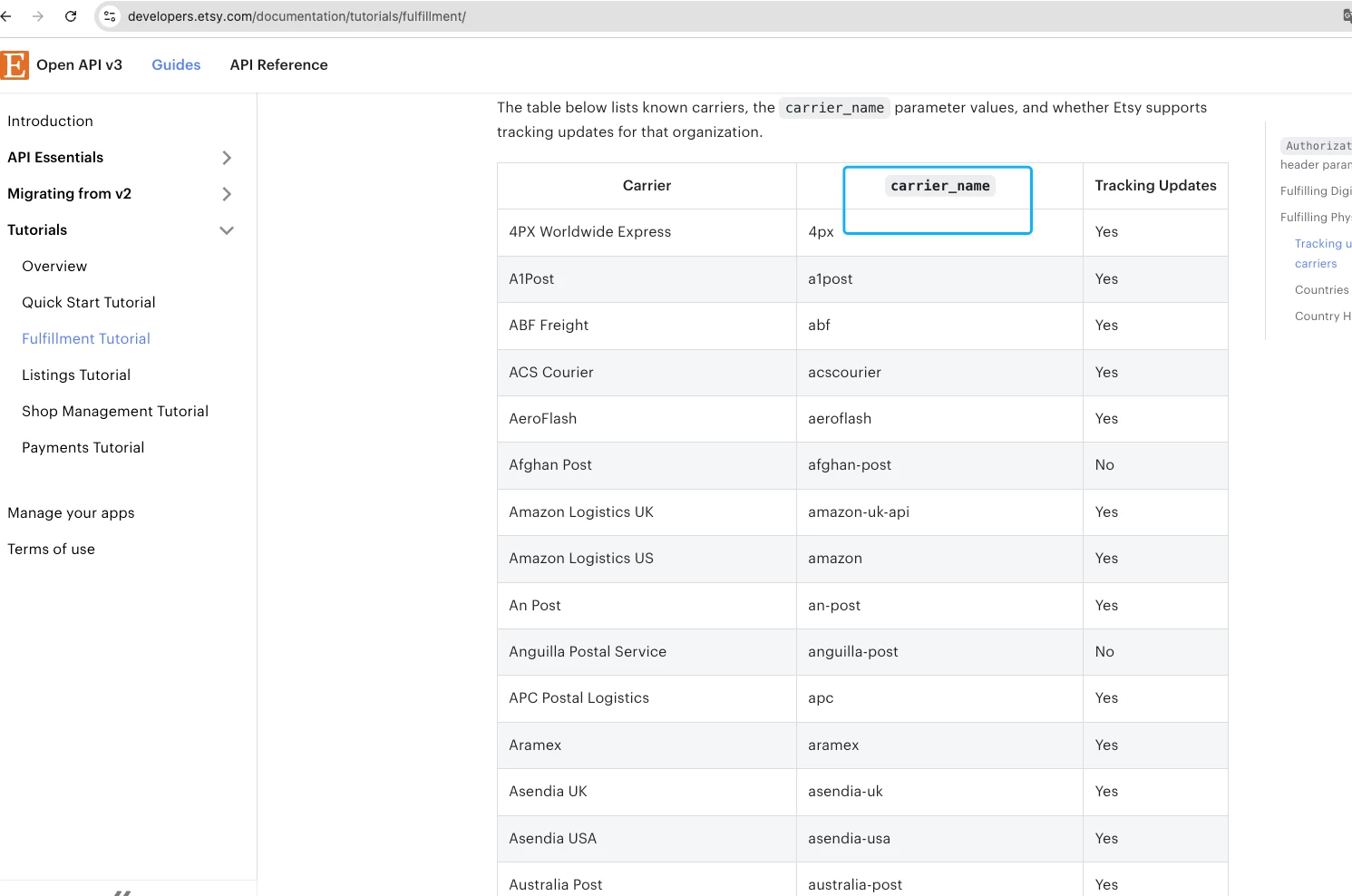Click the Tracking Updates column header
The height and width of the screenshot is (896, 1352).
[1155, 186]
